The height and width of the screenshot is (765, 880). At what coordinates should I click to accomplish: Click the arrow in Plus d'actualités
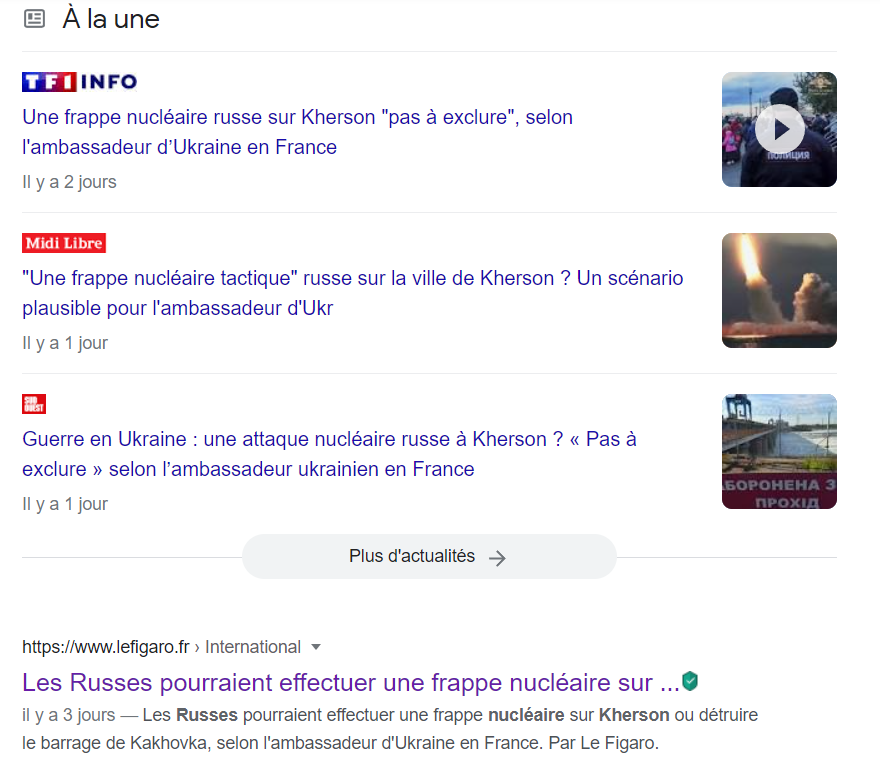click(x=497, y=558)
